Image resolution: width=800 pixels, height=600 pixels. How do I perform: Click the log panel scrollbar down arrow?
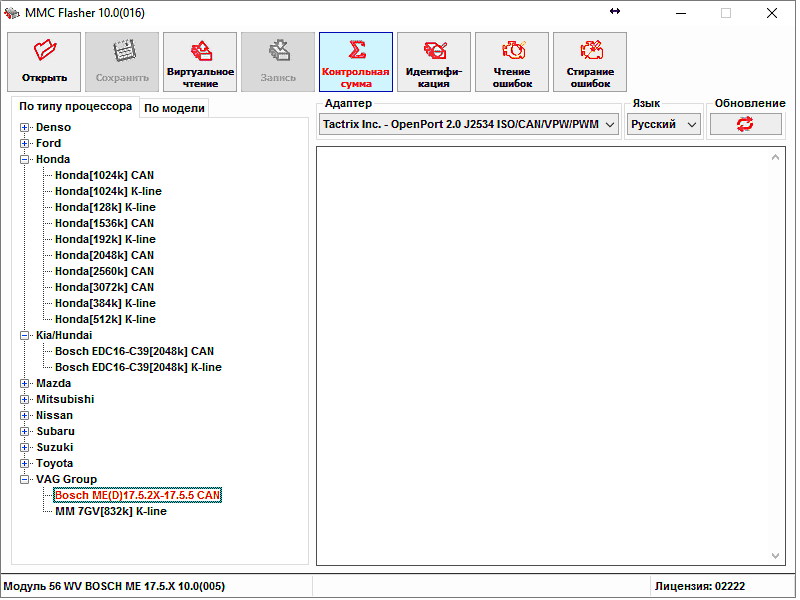click(x=777, y=556)
